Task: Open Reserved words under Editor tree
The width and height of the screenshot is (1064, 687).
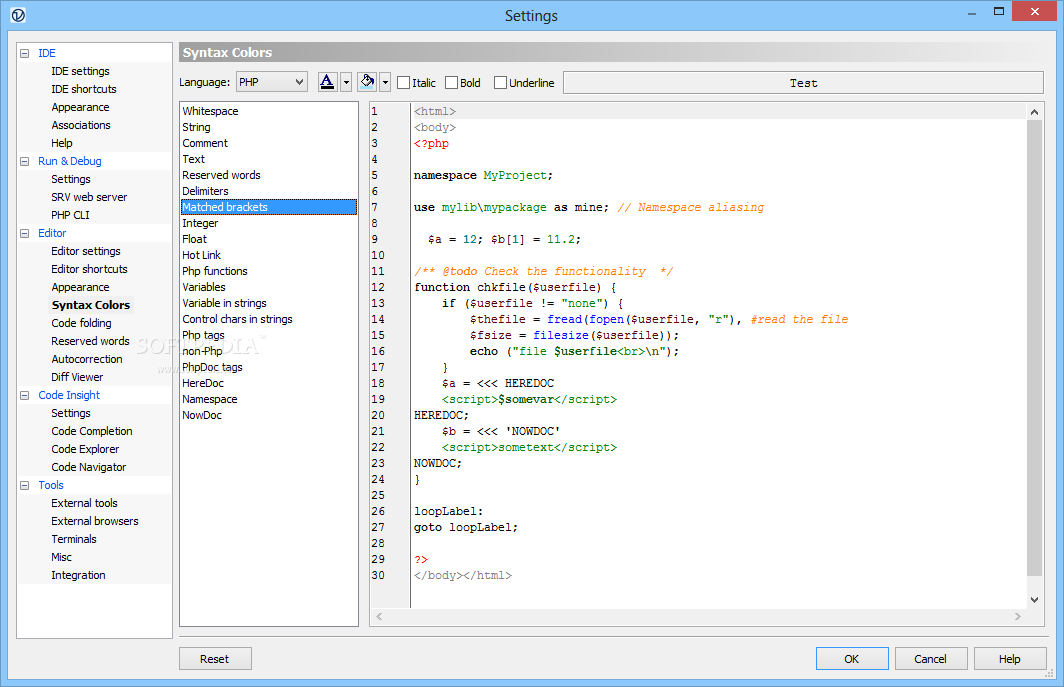Action: 90,341
